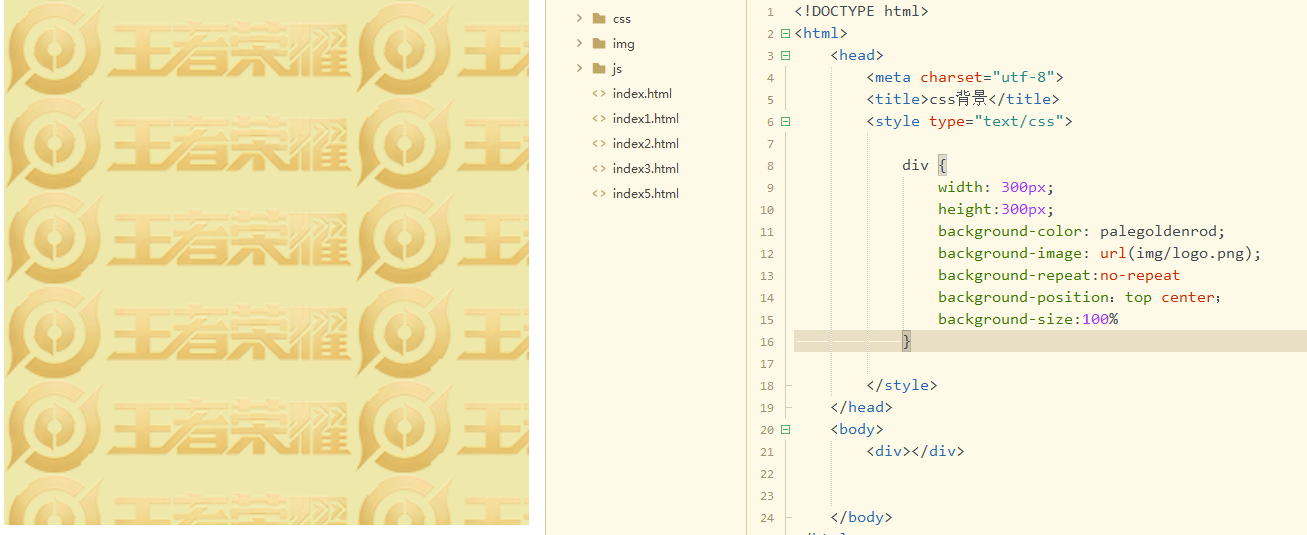Click the background-size:100% line

tap(1028, 319)
